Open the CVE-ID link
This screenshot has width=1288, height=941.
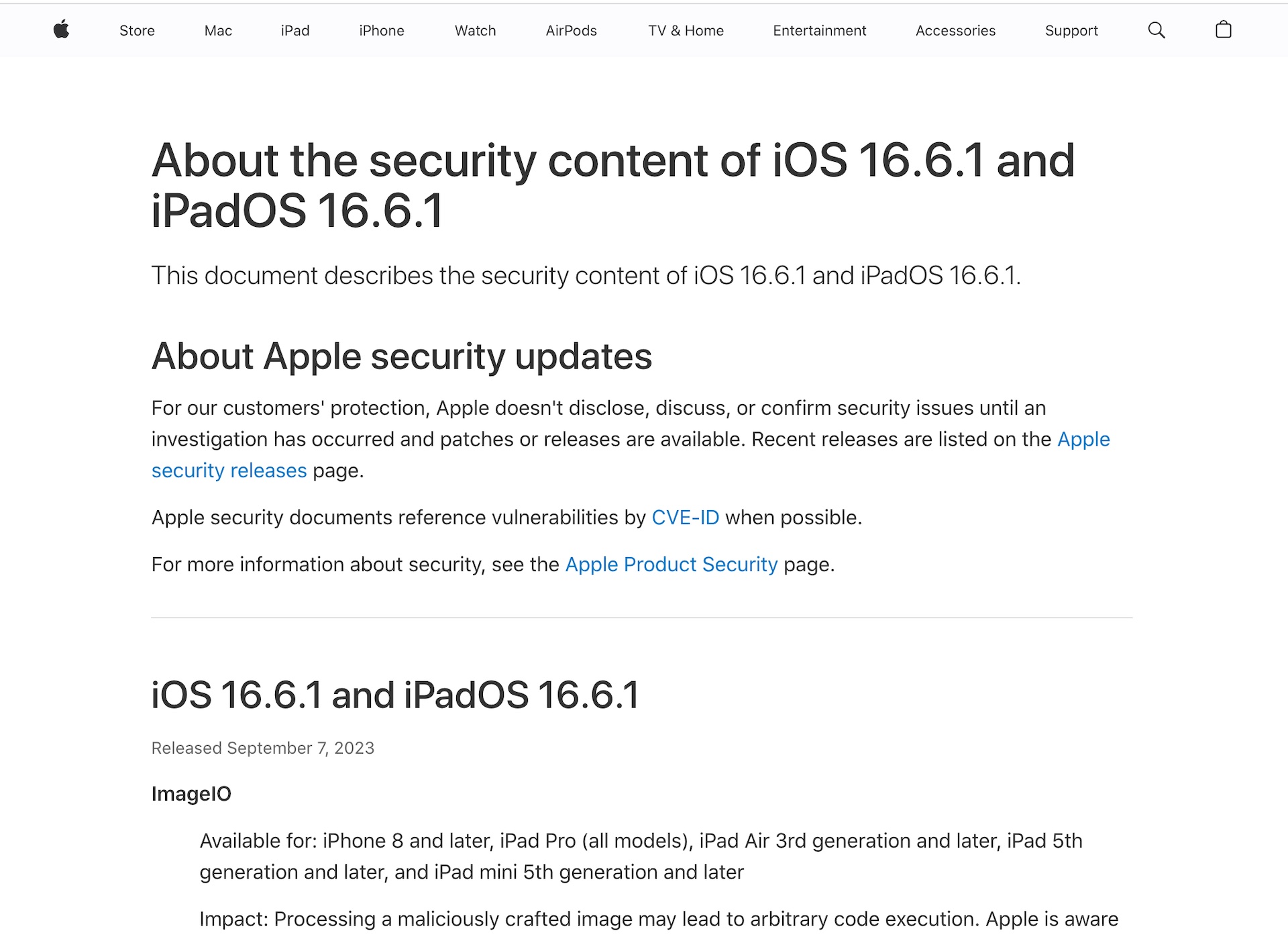point(686,517)
